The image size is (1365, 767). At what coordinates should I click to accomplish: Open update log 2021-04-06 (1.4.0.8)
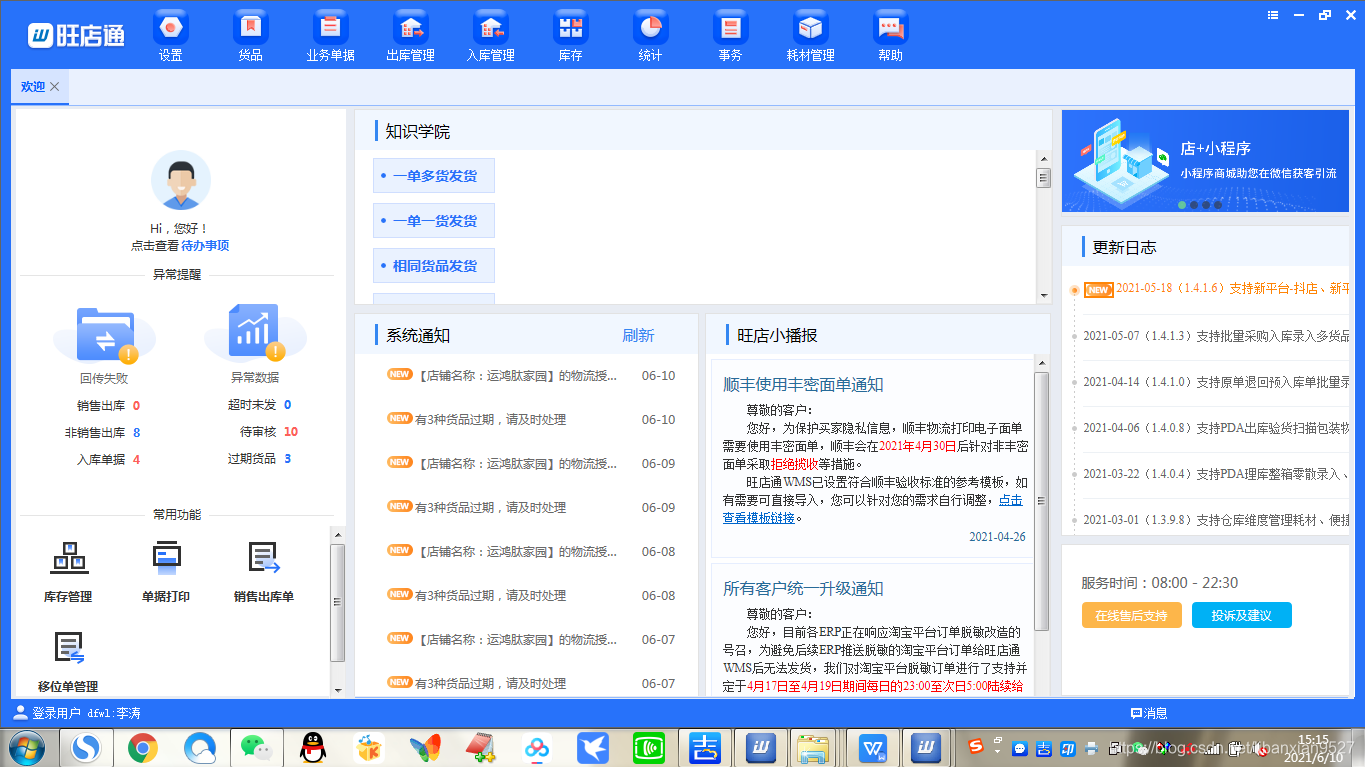click(1216, 427)
